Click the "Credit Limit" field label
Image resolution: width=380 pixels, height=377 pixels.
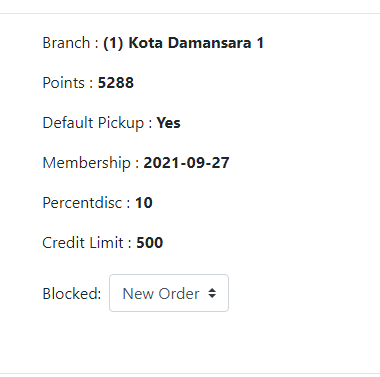[83, 243]
